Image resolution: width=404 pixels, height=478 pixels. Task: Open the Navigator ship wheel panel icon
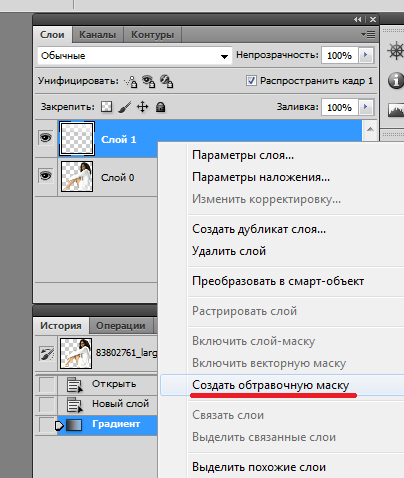point(395,51)
